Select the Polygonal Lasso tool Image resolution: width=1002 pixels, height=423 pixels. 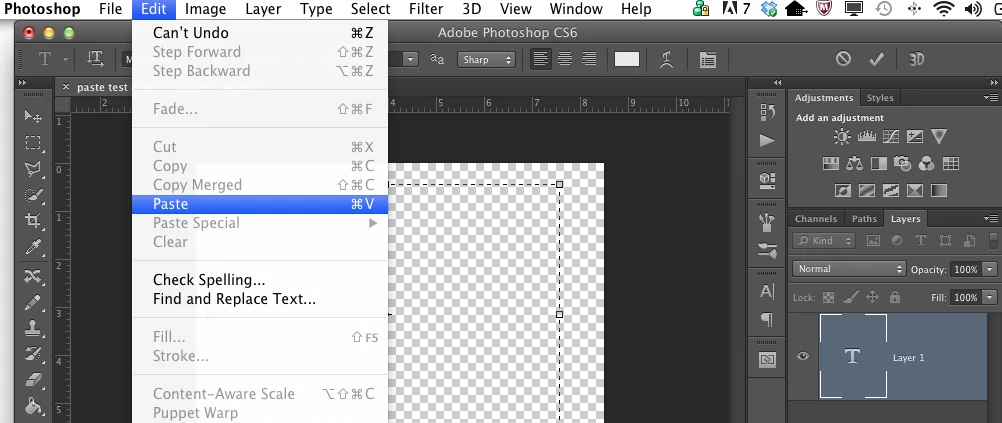[33, 169]
